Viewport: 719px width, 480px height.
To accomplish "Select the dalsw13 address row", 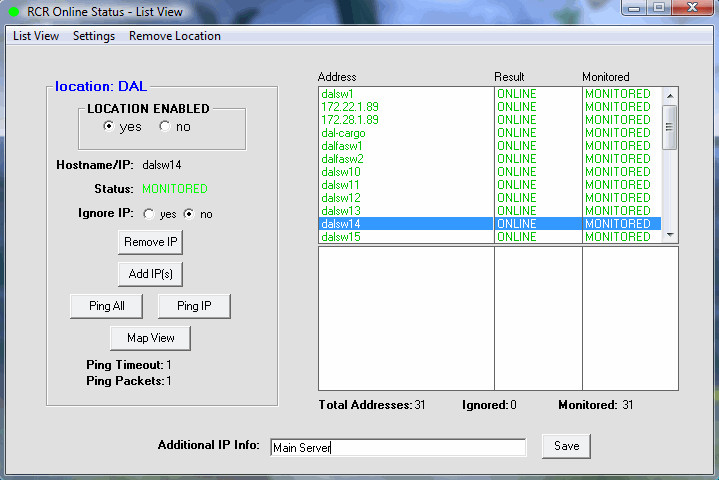I will [490, 211].
